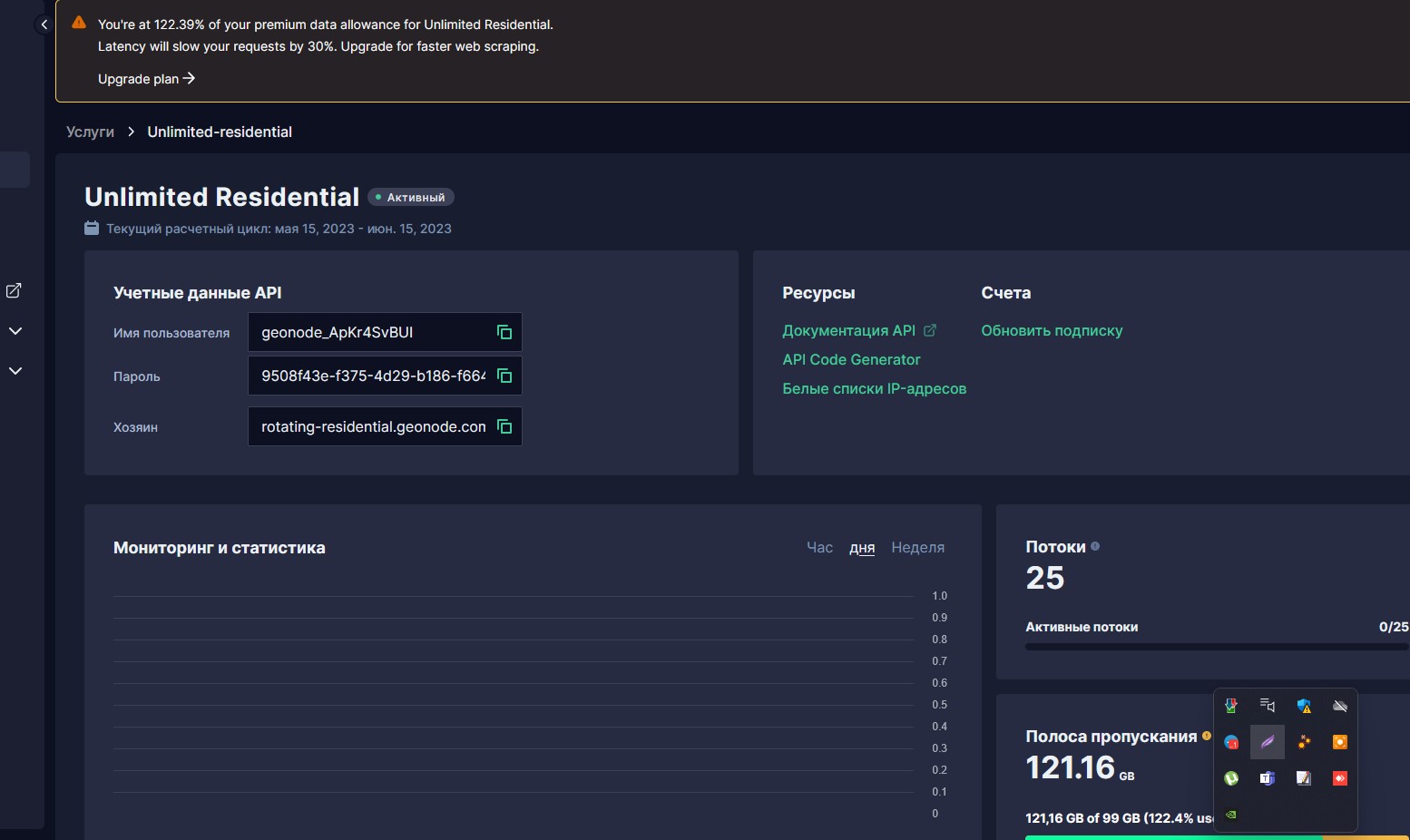Screen dimensions: 1410x840
Task: Collapse the left sidebar with the arrow button
Action: [44, 24]
